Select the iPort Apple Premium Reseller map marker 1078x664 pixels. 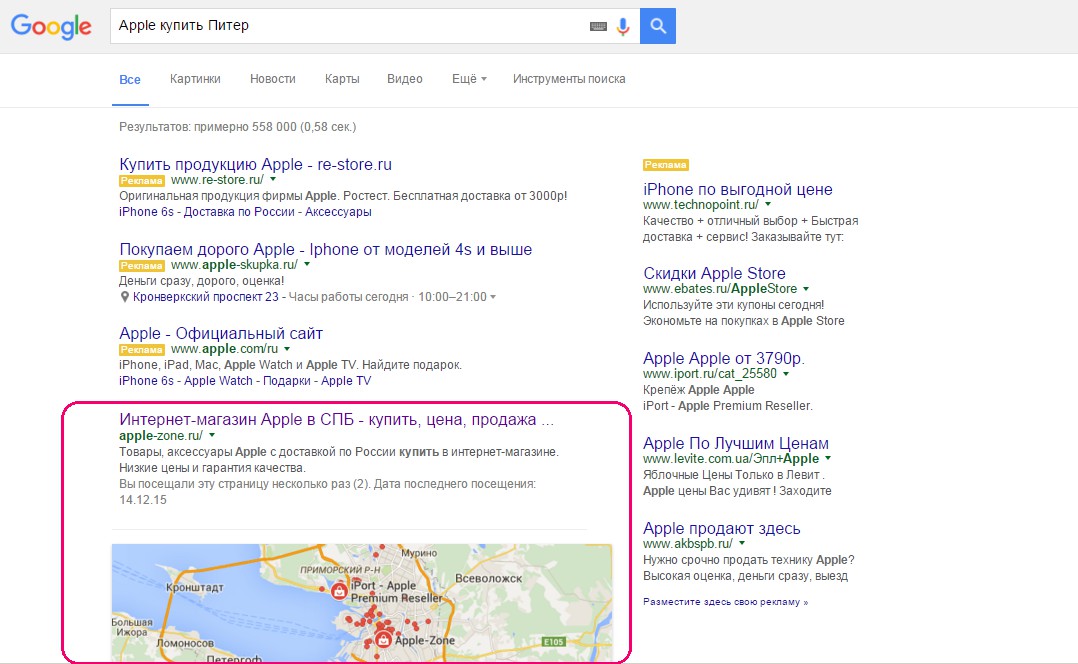[339, 590]
